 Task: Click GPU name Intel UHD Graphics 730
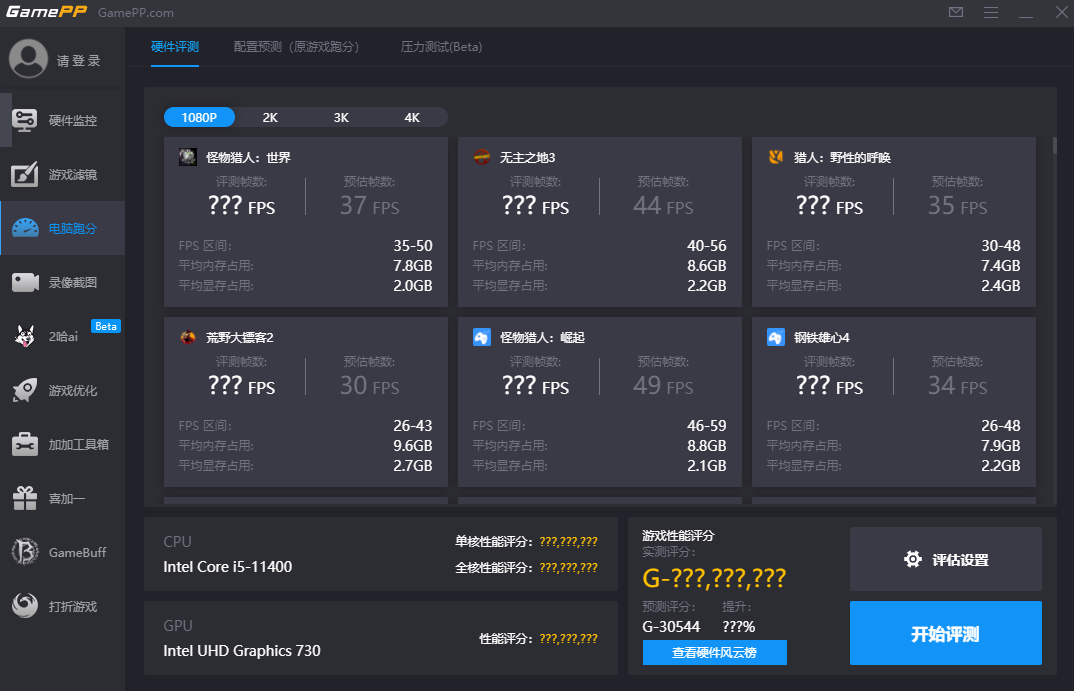[242, 651]
